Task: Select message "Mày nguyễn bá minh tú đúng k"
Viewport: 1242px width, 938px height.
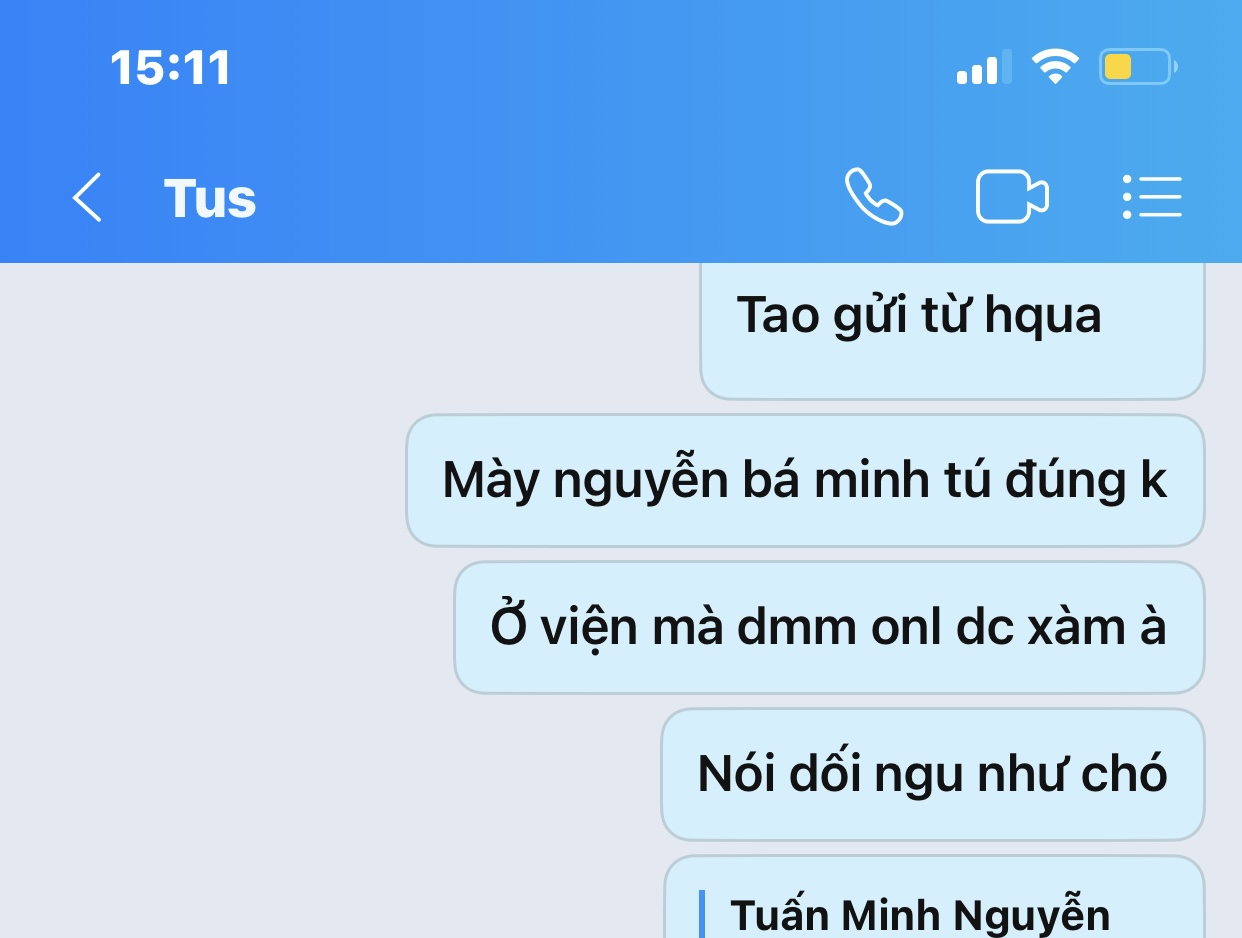Action: [x=805, y=481]
